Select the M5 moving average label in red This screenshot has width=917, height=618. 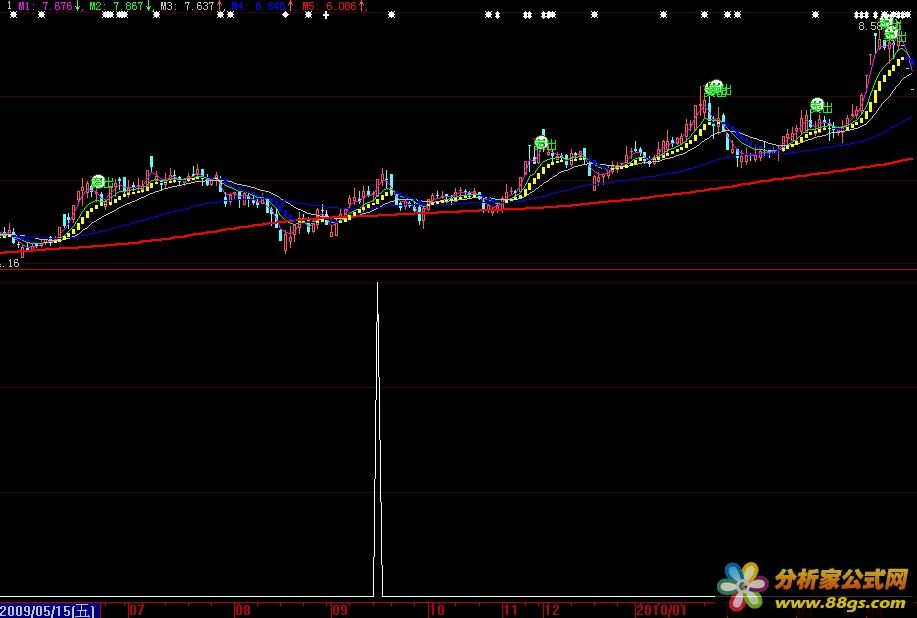point(330,6)
